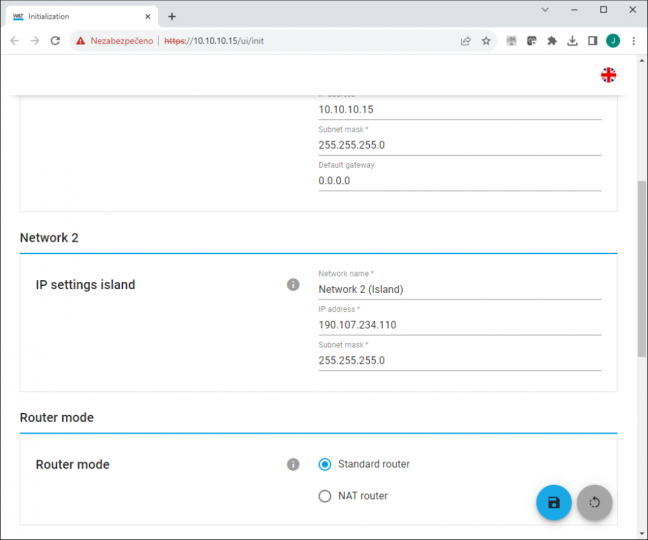Click the browser forward arrow

35,40
